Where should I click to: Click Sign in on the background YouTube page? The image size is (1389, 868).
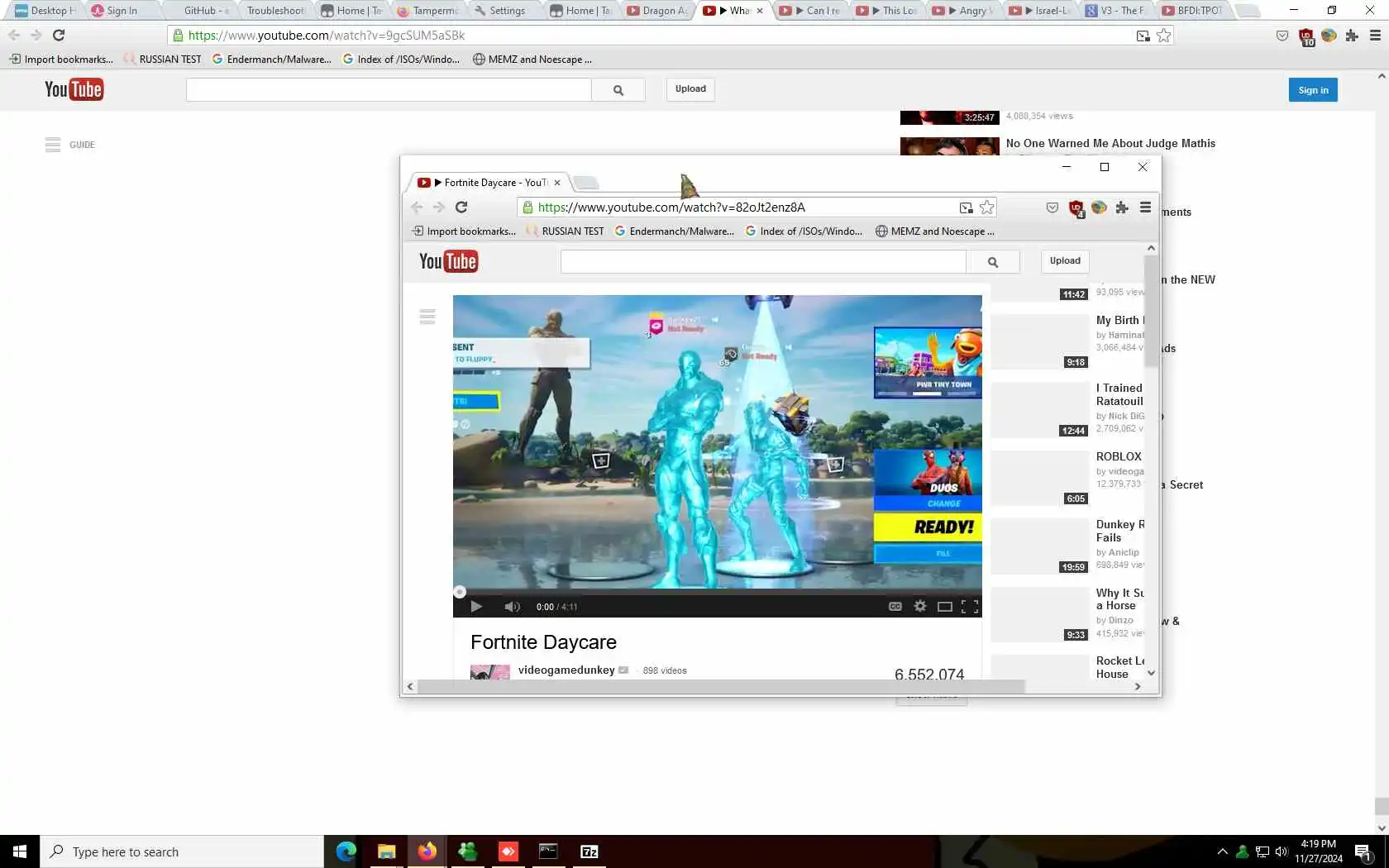(x=1313, y=90)
